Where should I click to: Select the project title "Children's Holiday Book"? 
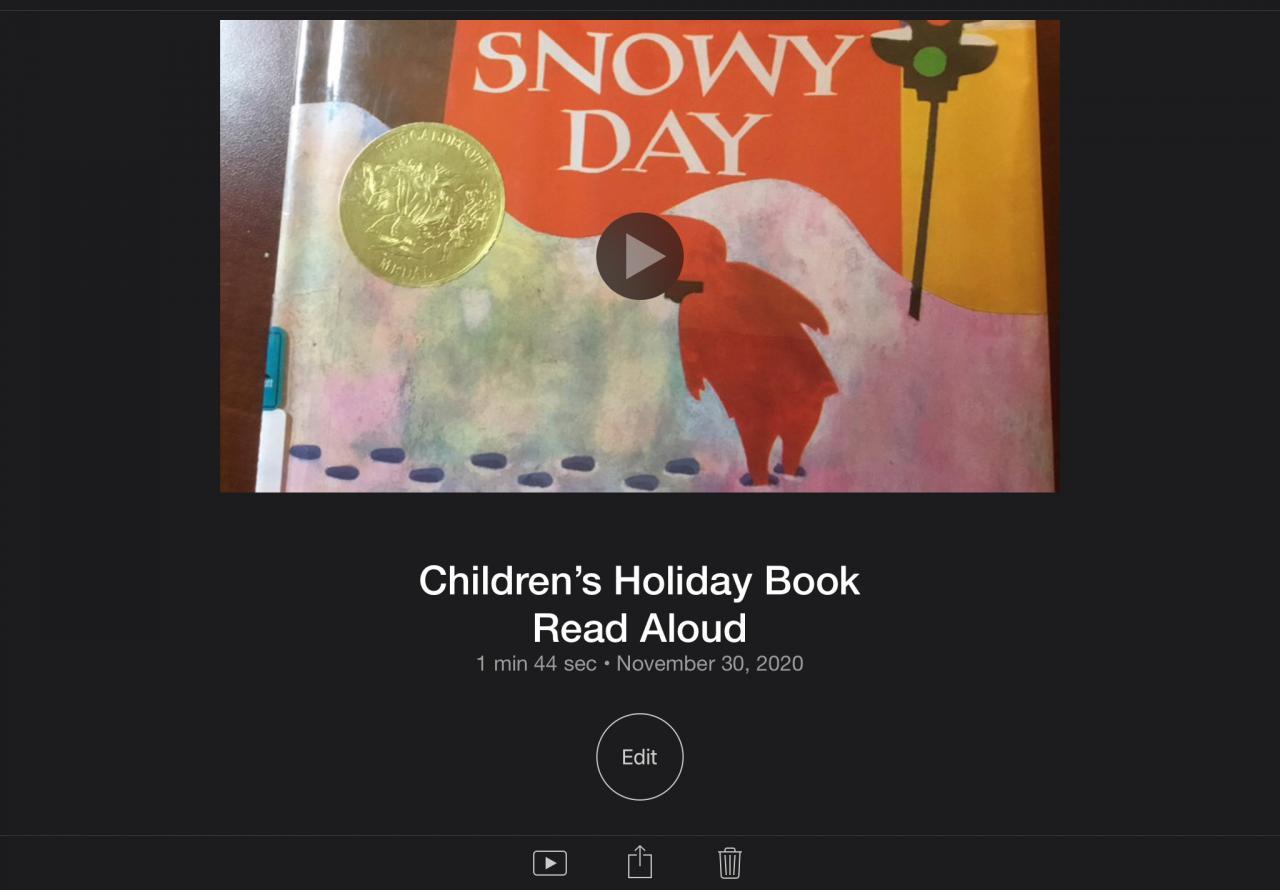[640, 581]
